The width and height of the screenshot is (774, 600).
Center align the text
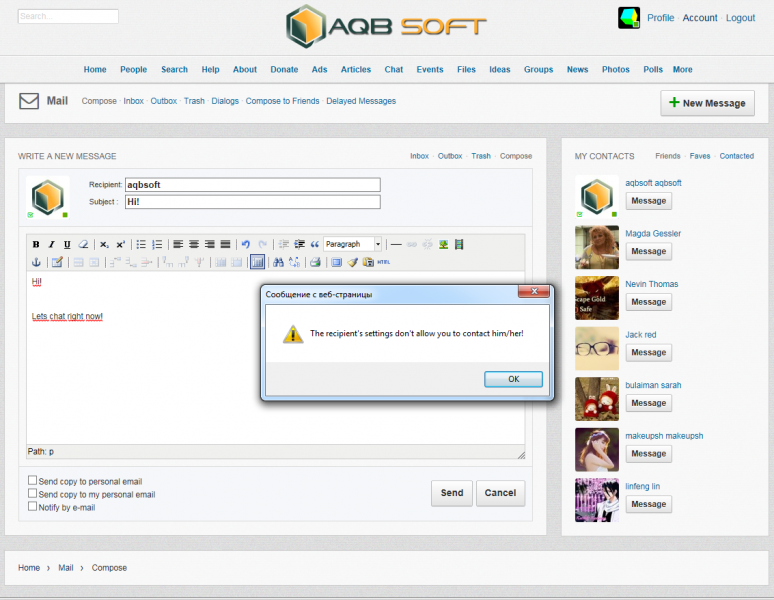click(194, 244)
